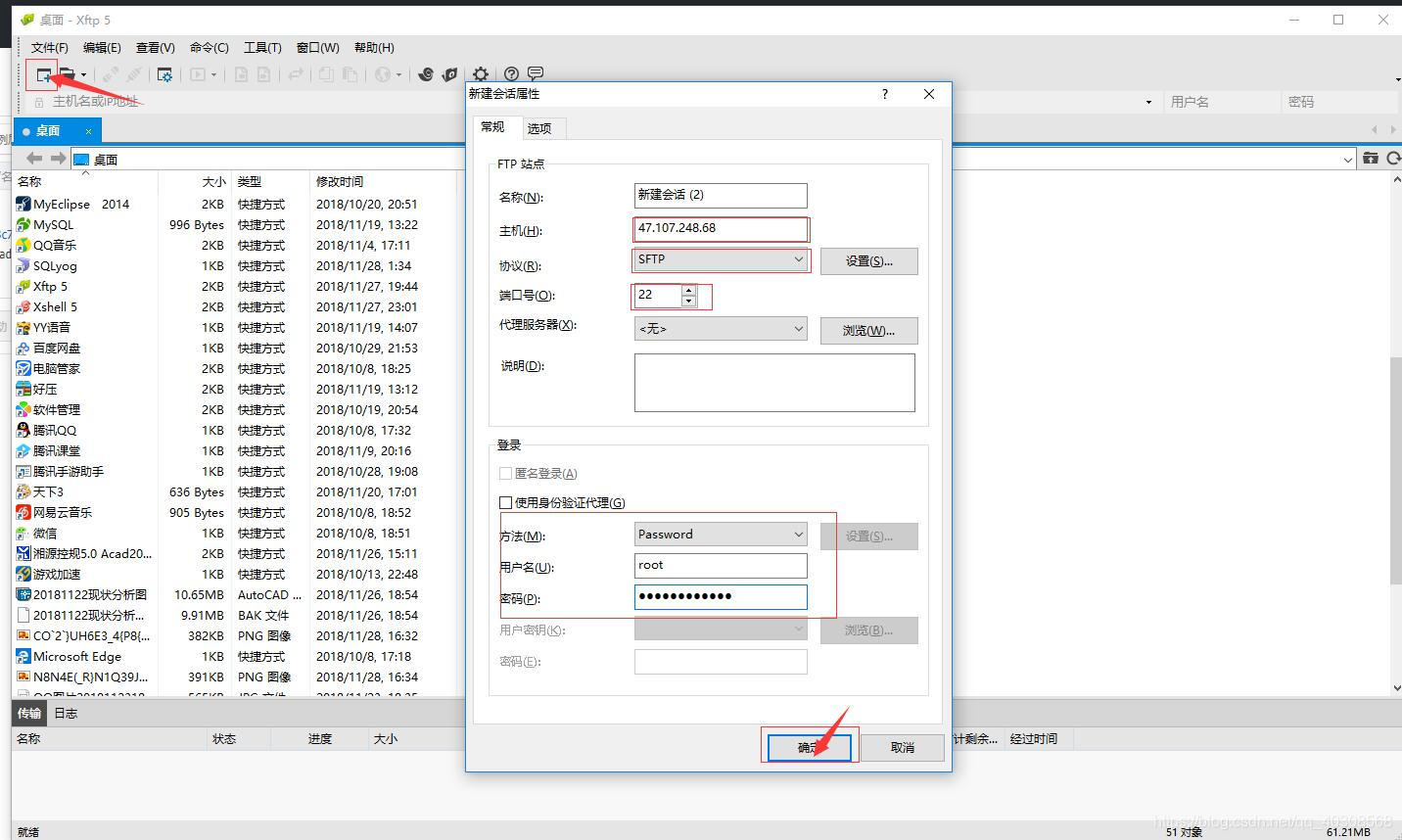Screen dimensions: 1402x840
Task: Open the 方法 Password dropdown
Action: 721,535
